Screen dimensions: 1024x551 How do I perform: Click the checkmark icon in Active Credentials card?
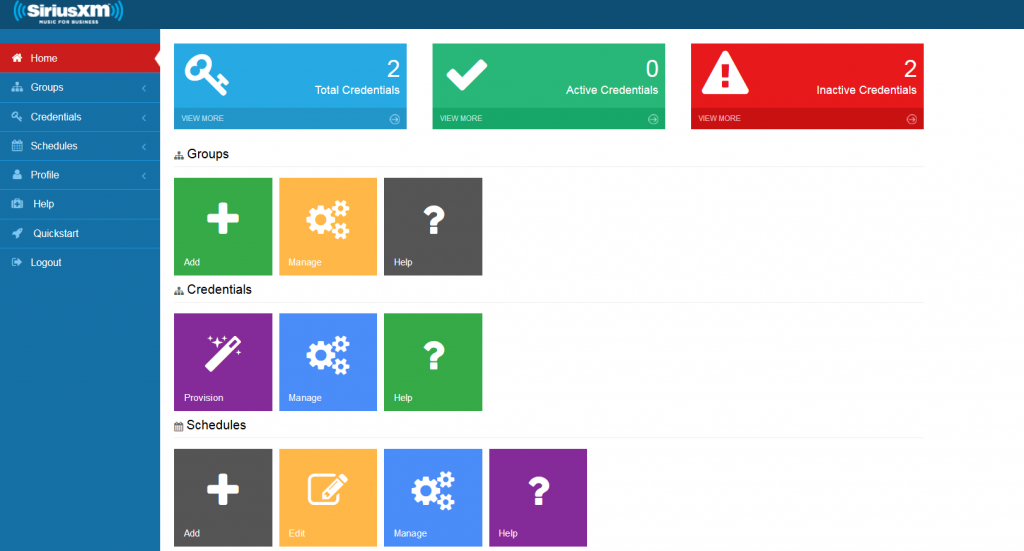coord(466,74)
